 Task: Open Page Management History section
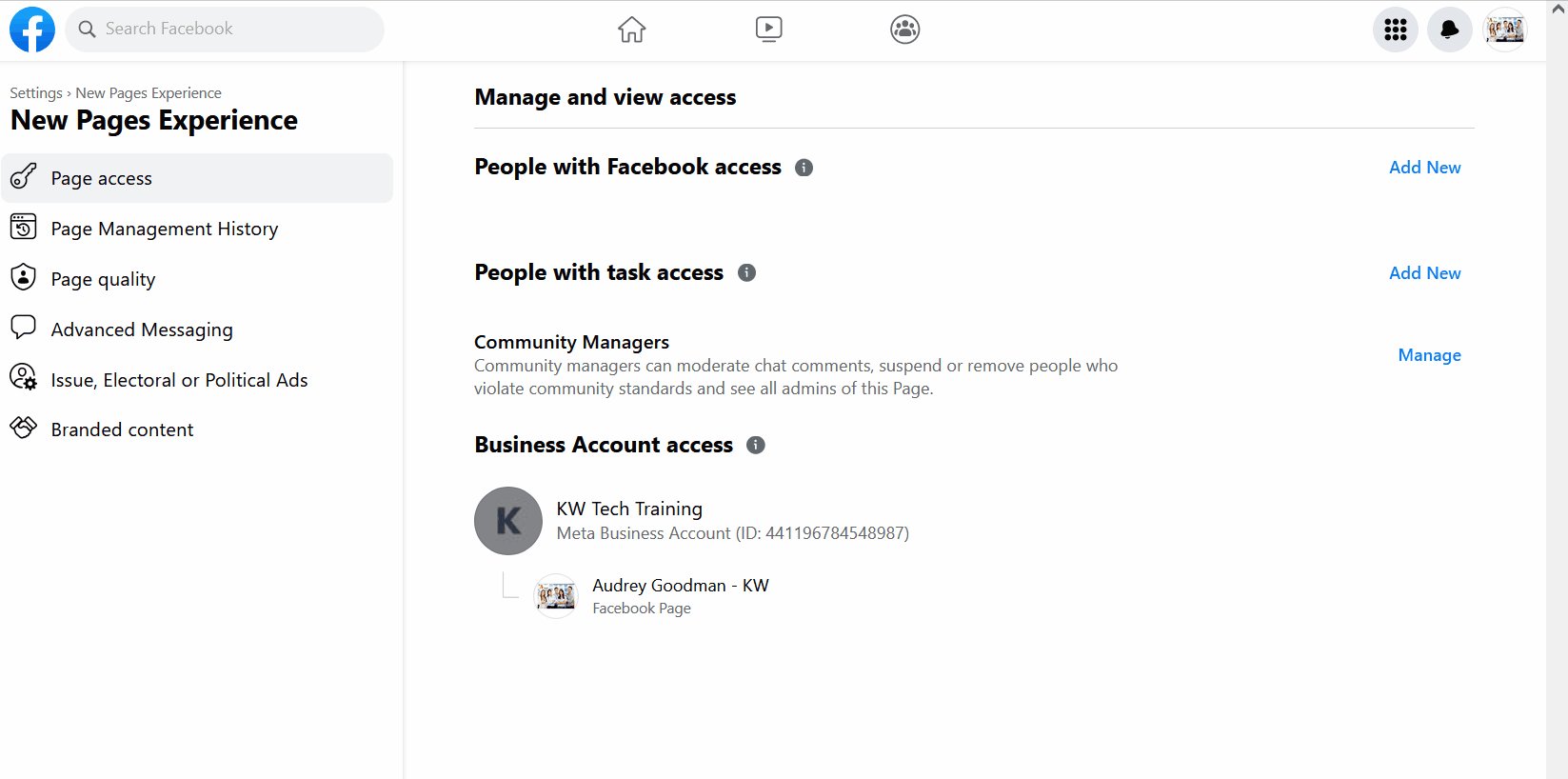tap(197, 229)
